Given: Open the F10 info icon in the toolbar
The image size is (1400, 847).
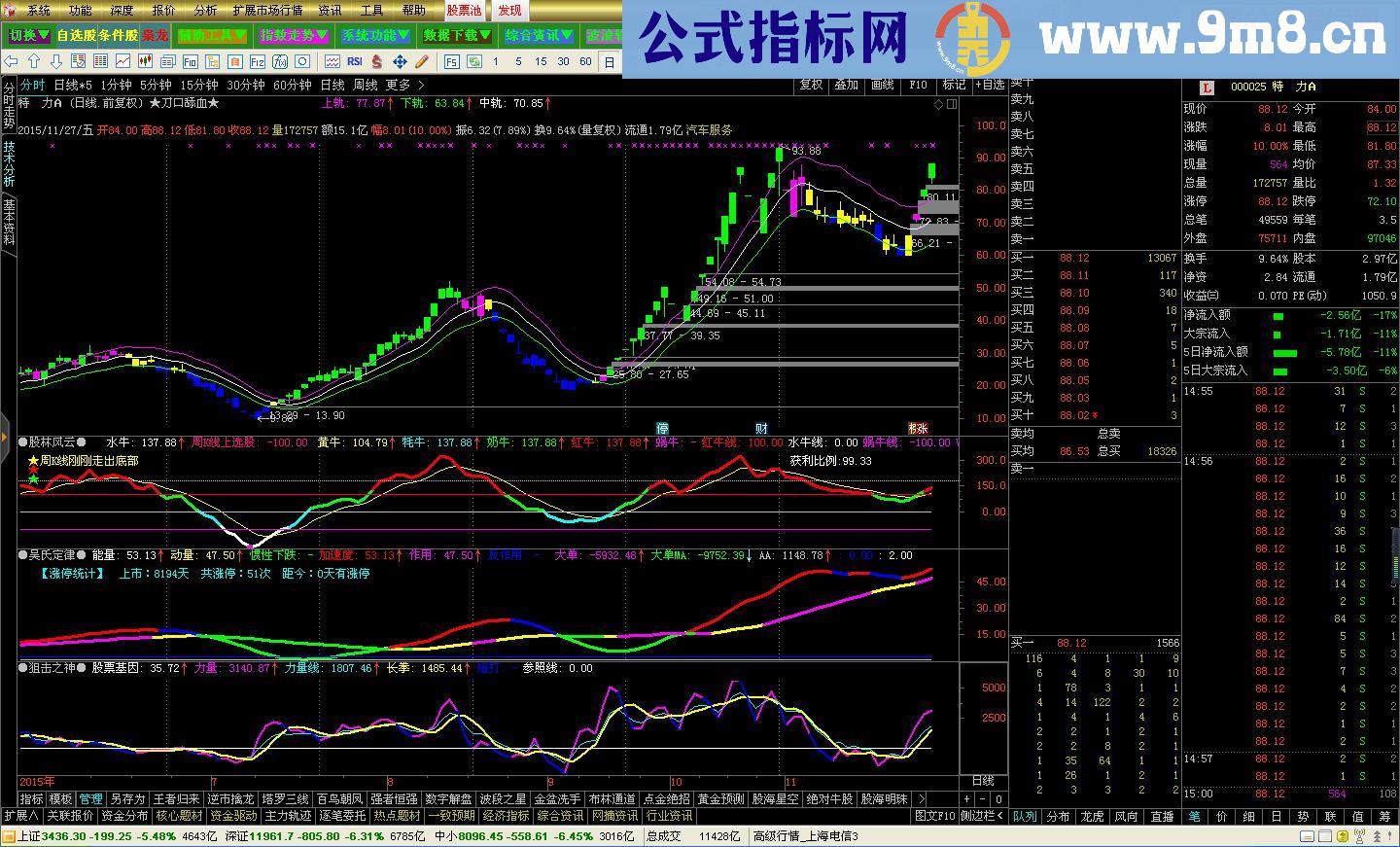Looking at the screenshot, I should coord(192,60).
